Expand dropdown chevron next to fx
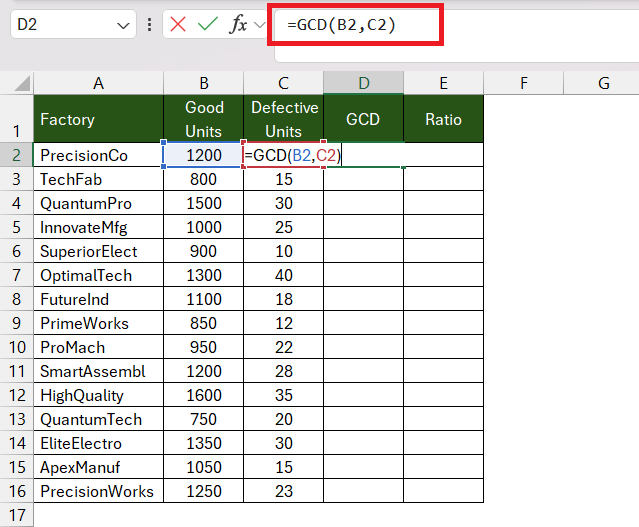 coord(260,25)
